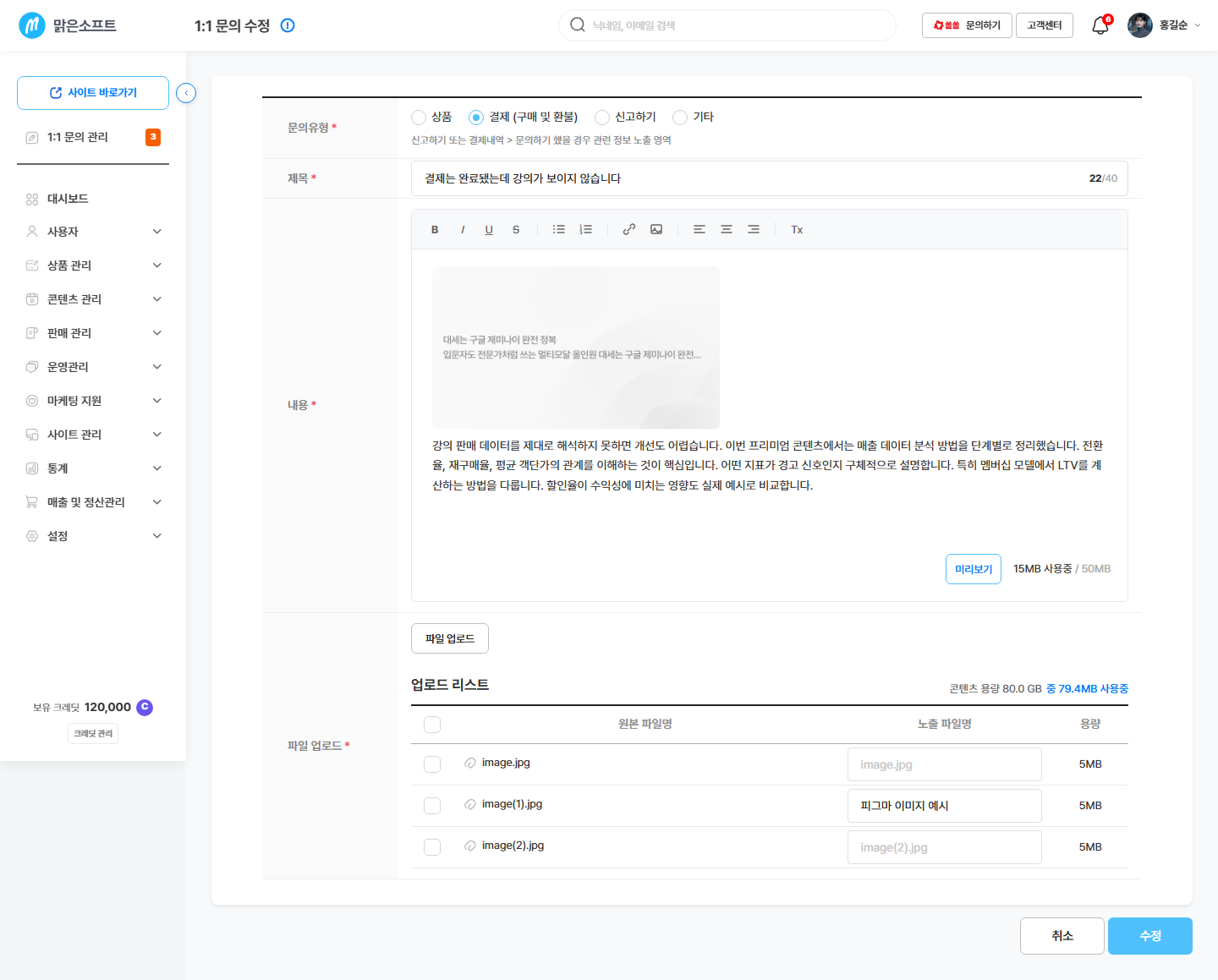The height and width of the screenshot is (980, 1218).
Task: Edit the 피그마 이미지 예시 display name field
Action: pos(945,806)
